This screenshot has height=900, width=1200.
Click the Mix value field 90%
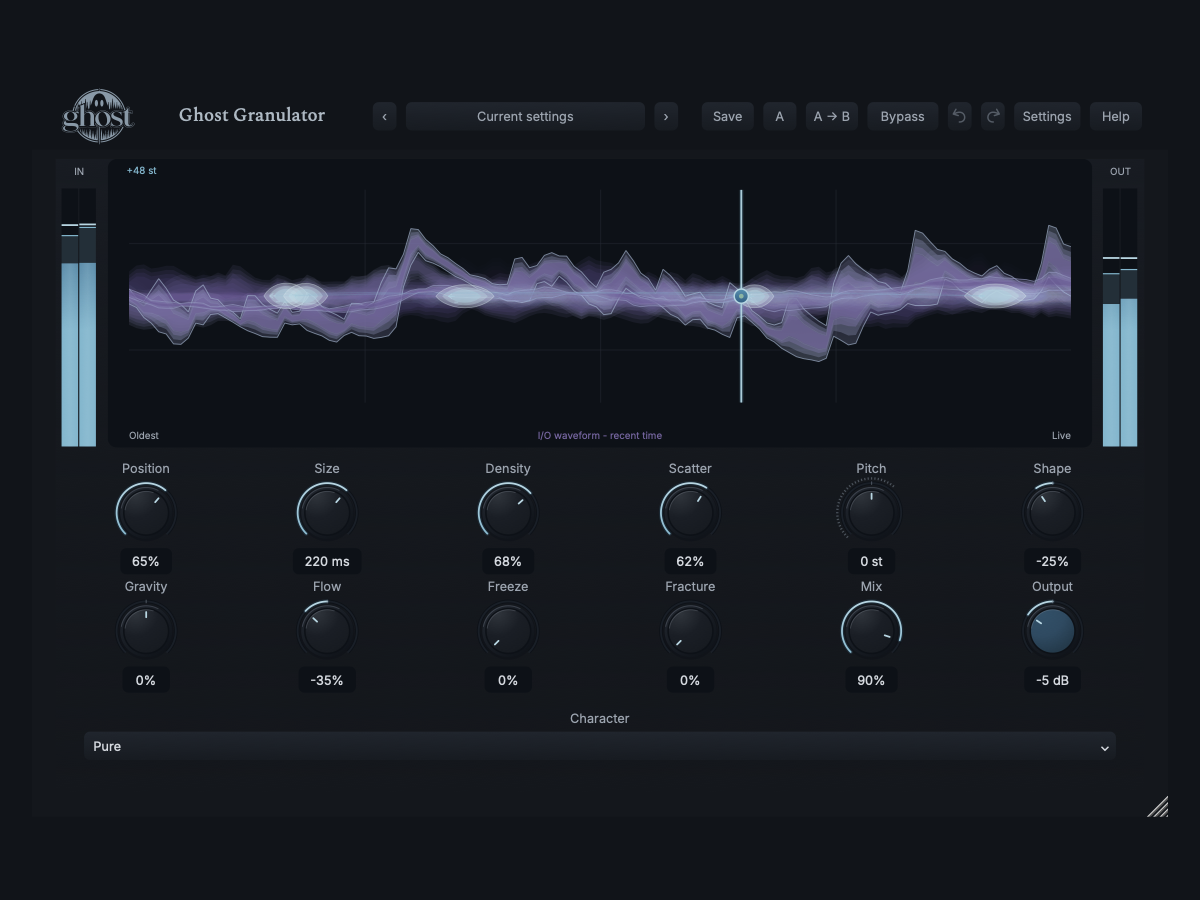click(871, 680)
